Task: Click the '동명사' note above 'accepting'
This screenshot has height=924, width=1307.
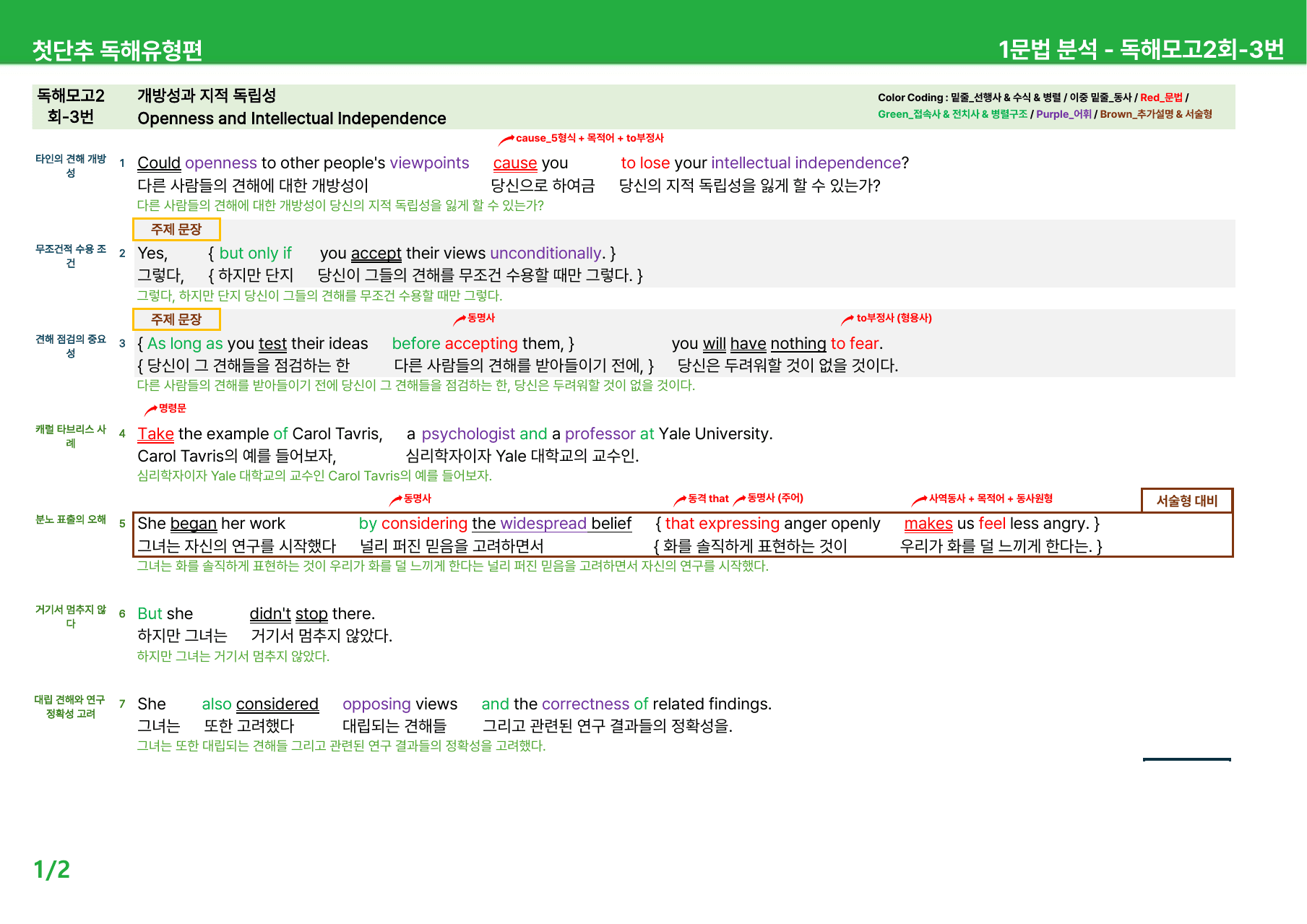Action: point(480,318)
